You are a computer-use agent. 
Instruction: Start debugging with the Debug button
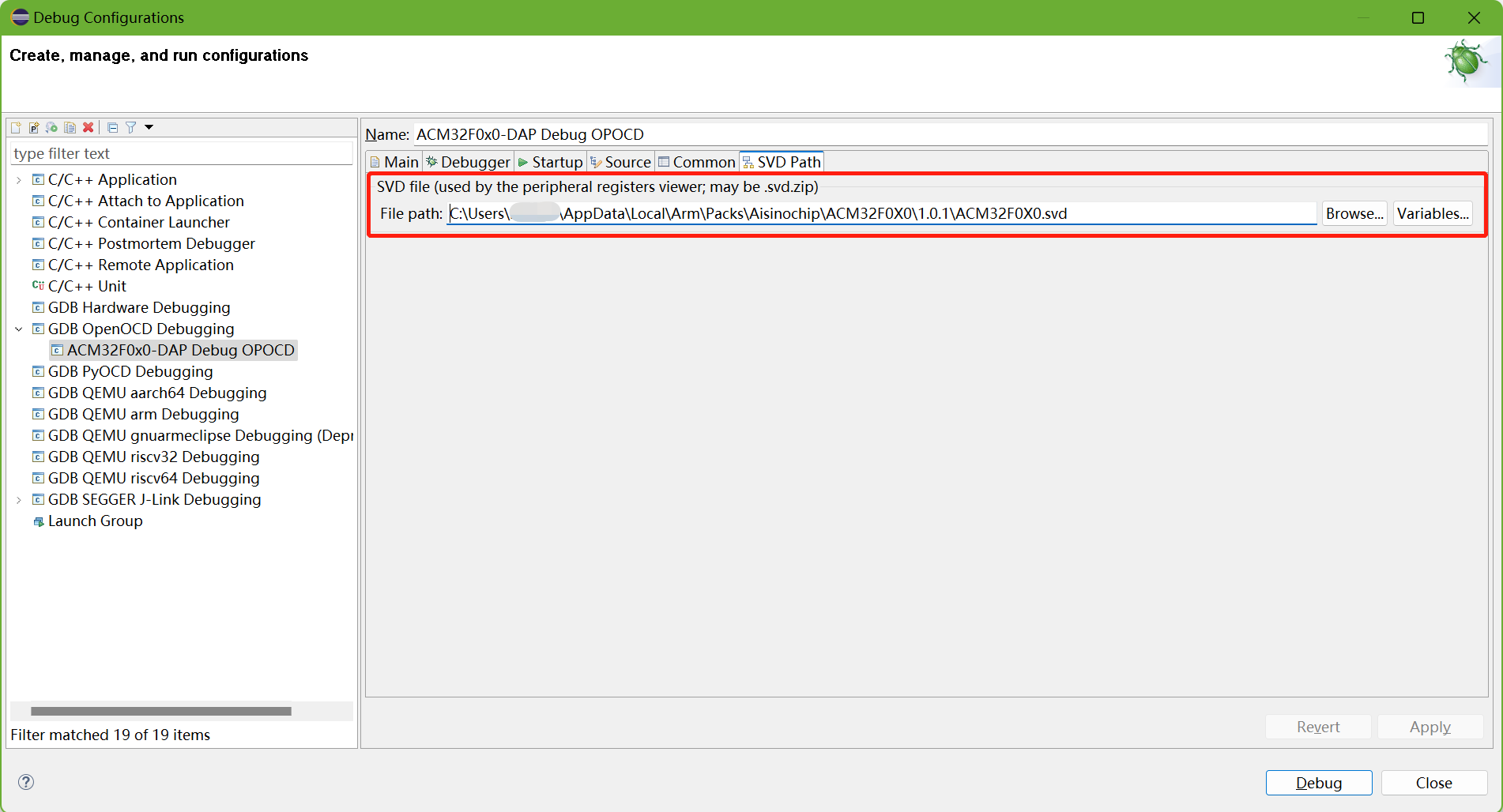(1318, 783)
